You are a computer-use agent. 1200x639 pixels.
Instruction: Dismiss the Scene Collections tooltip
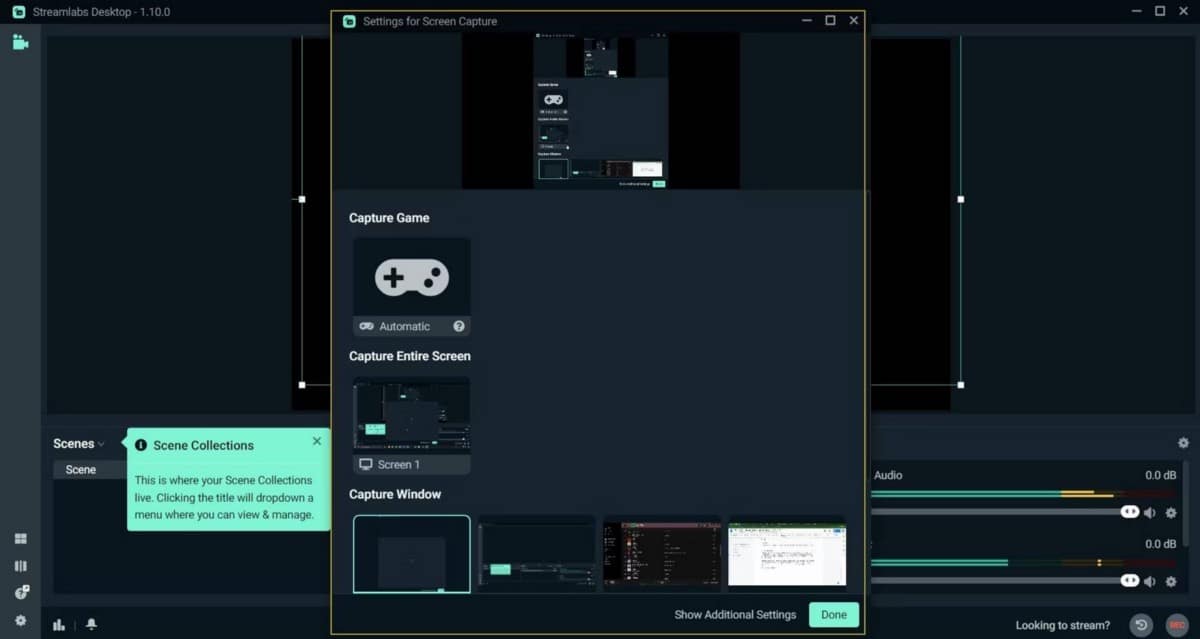point(317,441)
